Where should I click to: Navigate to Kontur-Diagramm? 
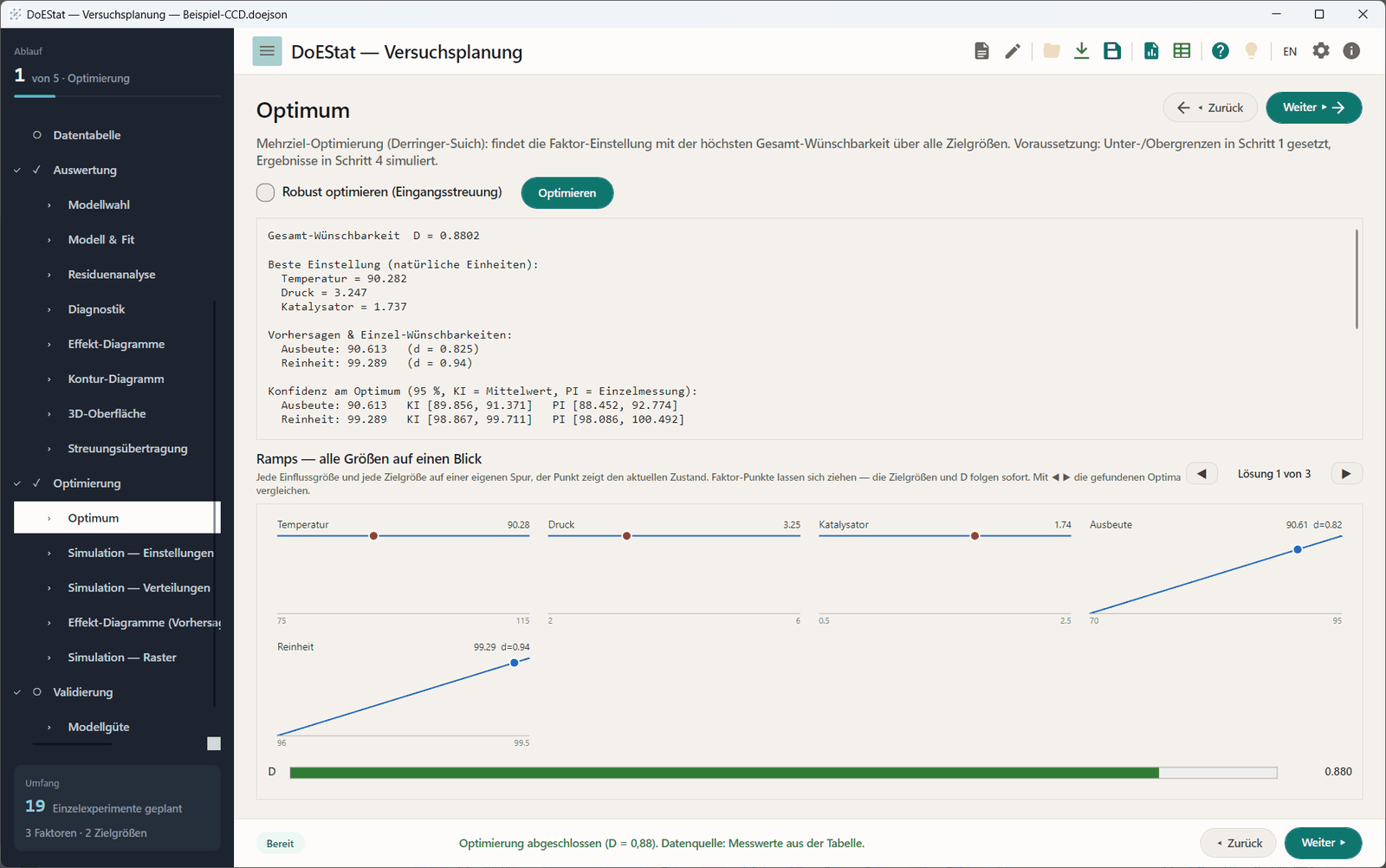(x=117, y=379)
